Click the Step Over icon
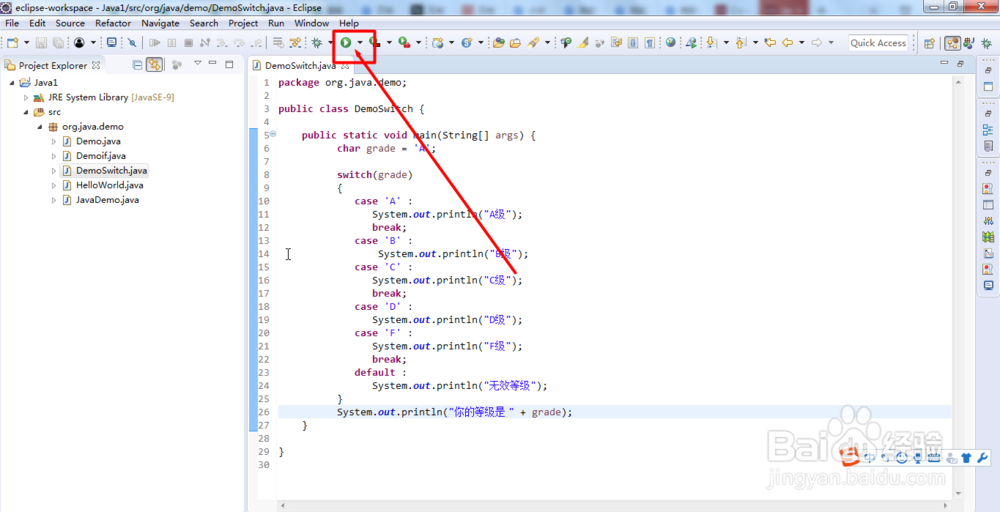Screen dimensions: 1000x512 coord(239,43)
